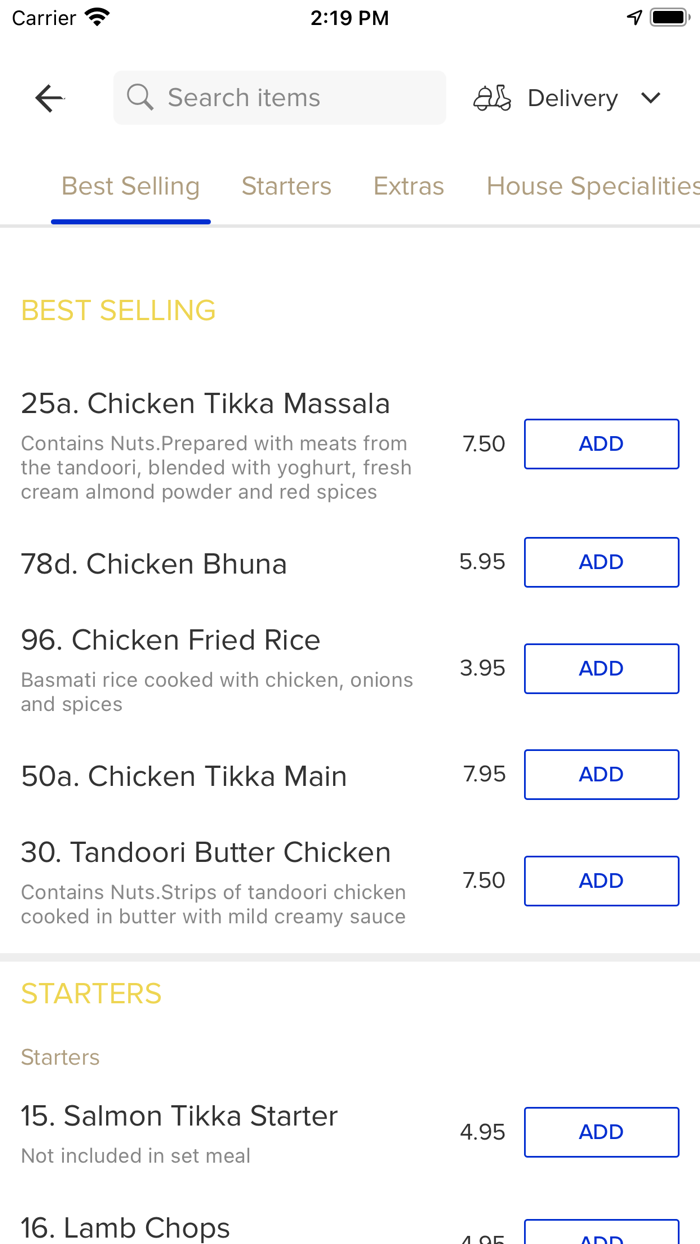Tap the Search items input field

tap(279, 97)
